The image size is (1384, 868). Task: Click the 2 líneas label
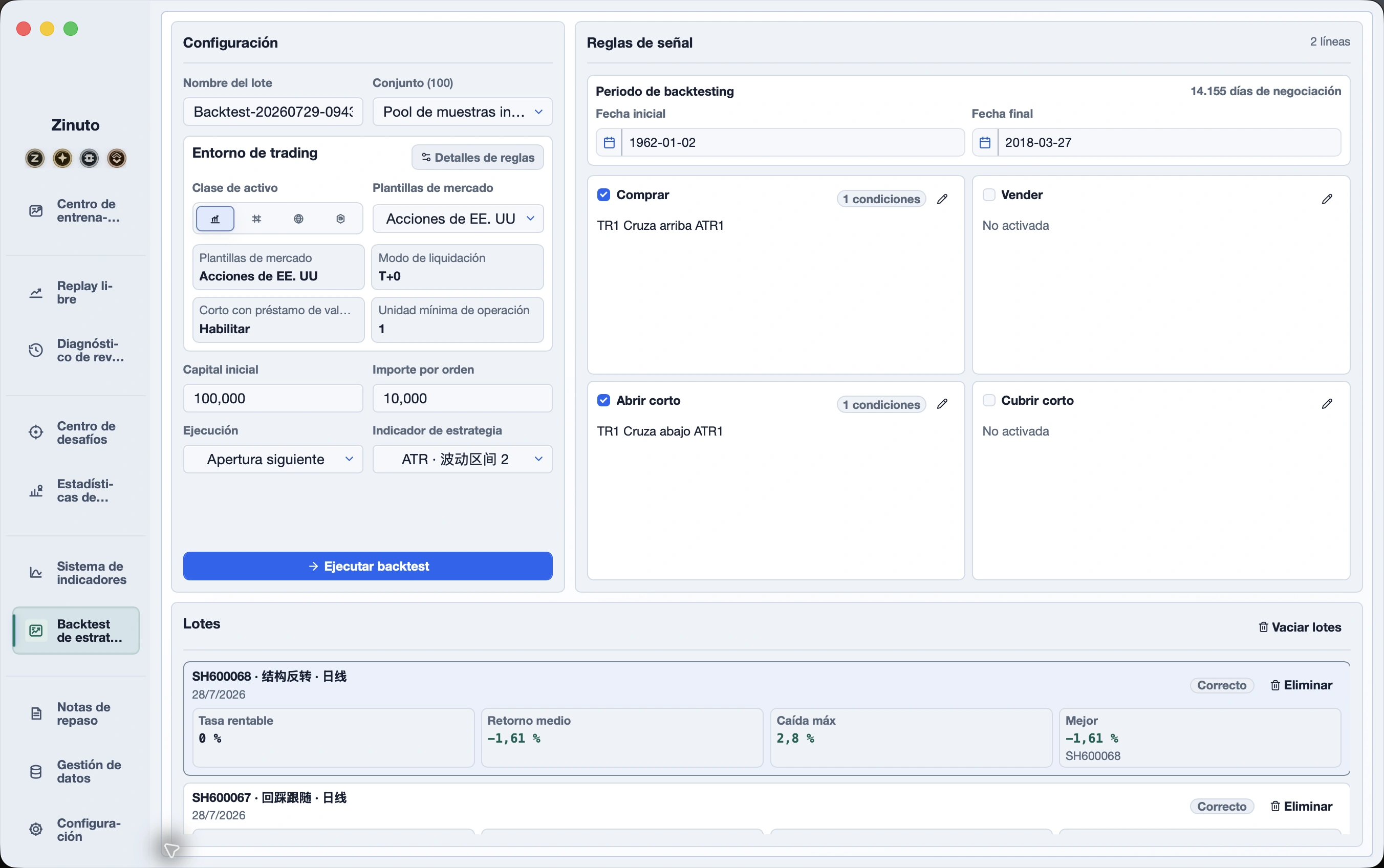coord(1330,41)
